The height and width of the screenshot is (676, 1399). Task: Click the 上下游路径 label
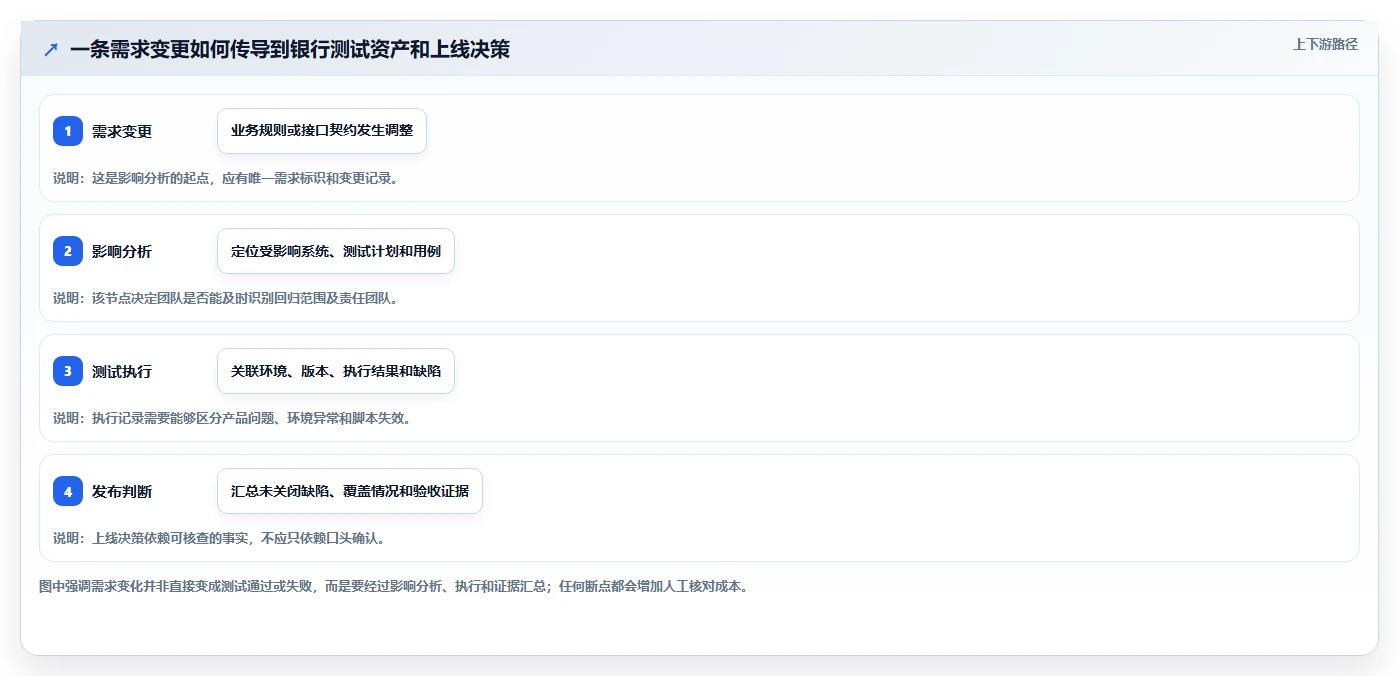(x=1325, y=44)
